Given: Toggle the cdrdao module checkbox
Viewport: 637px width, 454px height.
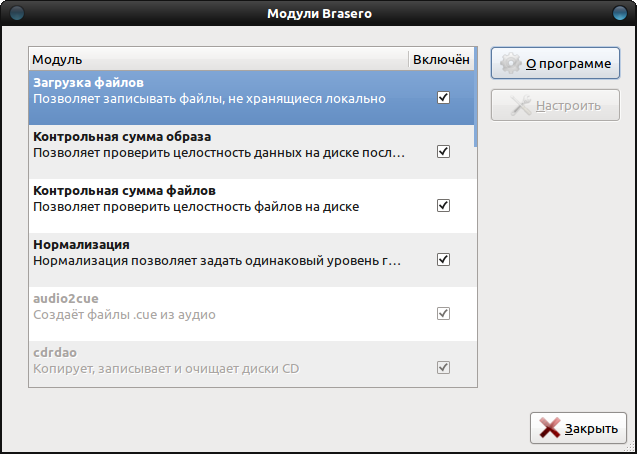Looking at the screenshot, I should click(443, 368).
